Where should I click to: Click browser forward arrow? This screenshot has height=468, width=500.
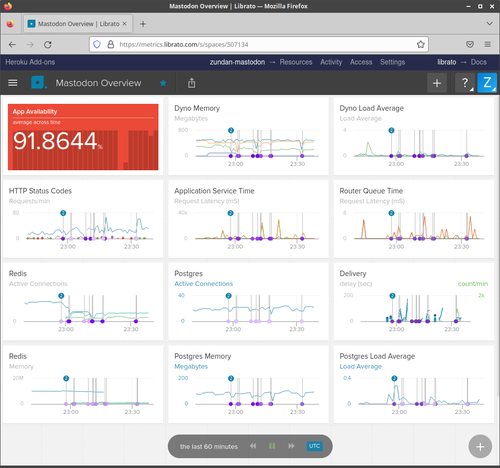30,45
